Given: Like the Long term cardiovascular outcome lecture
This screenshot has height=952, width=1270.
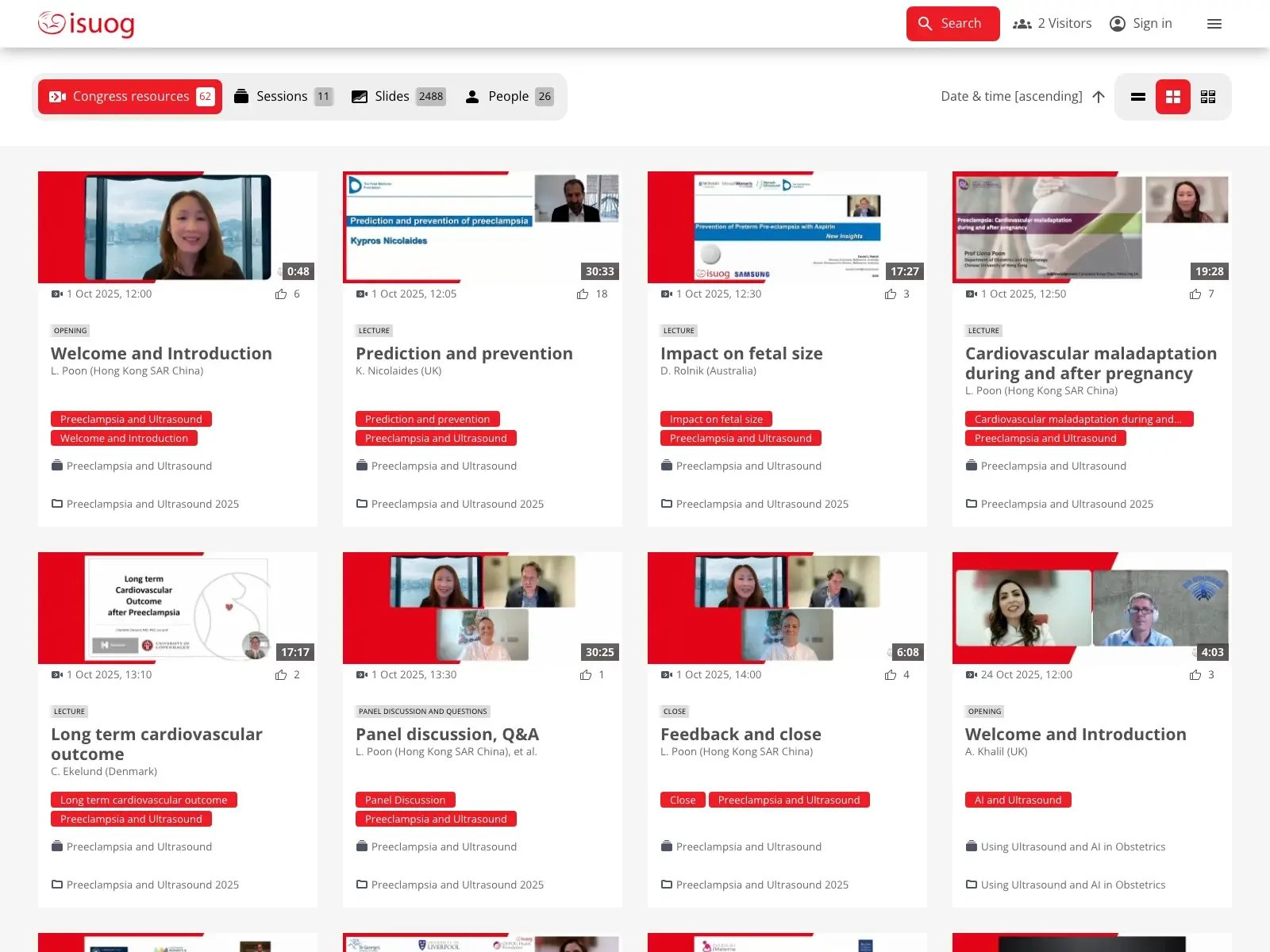Looking at the screenshot, I should [x=281, y=675].
